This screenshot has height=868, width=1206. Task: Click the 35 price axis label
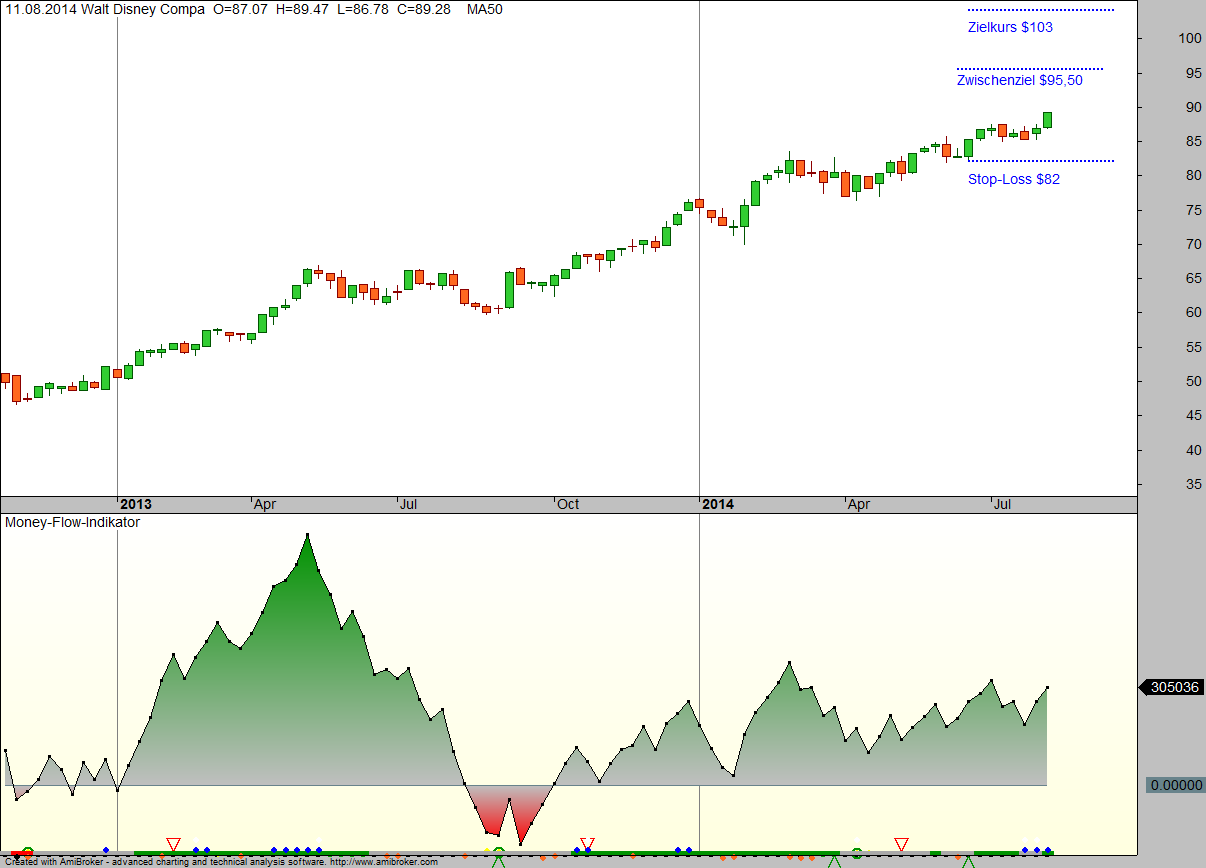[x=1194, y=484]
